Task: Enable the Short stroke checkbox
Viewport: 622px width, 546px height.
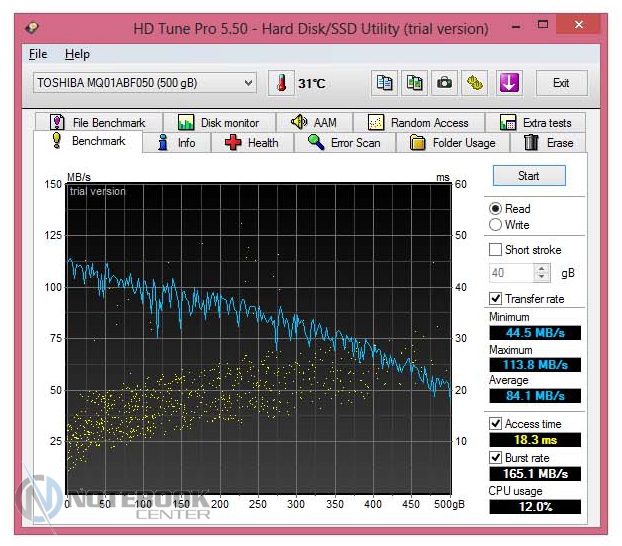Action: tap(495, 250)
